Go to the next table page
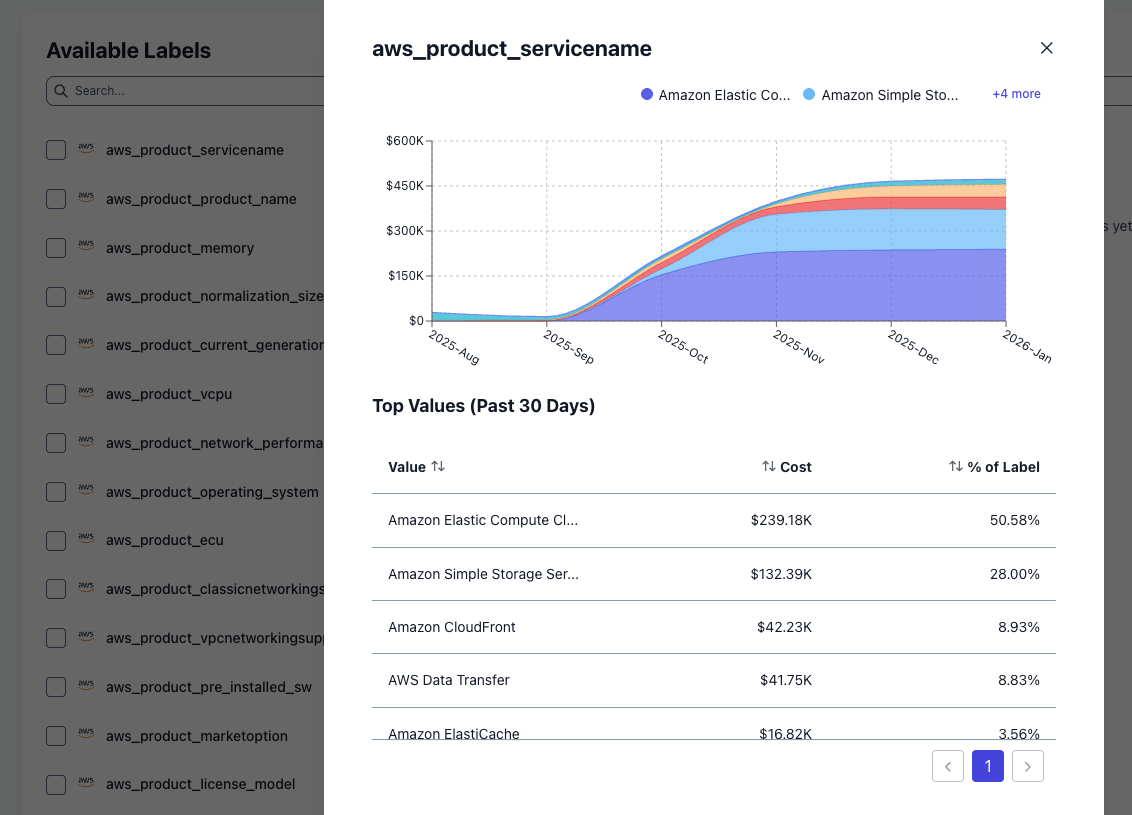 pyautogui.click(x=1027, y=766)
